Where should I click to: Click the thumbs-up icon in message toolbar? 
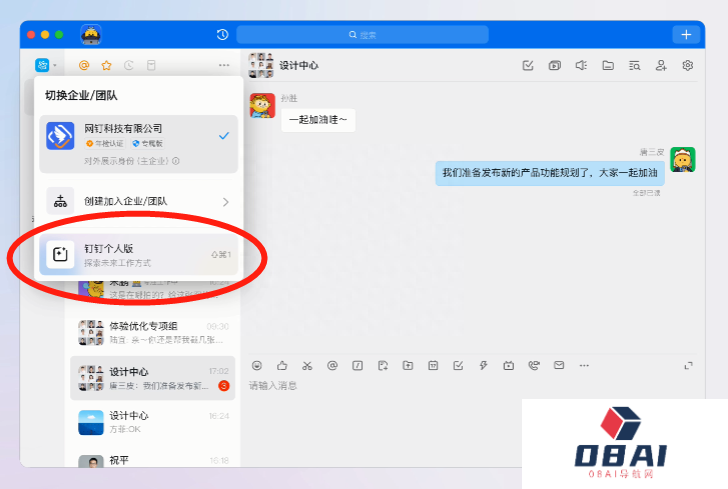point(282,366)
